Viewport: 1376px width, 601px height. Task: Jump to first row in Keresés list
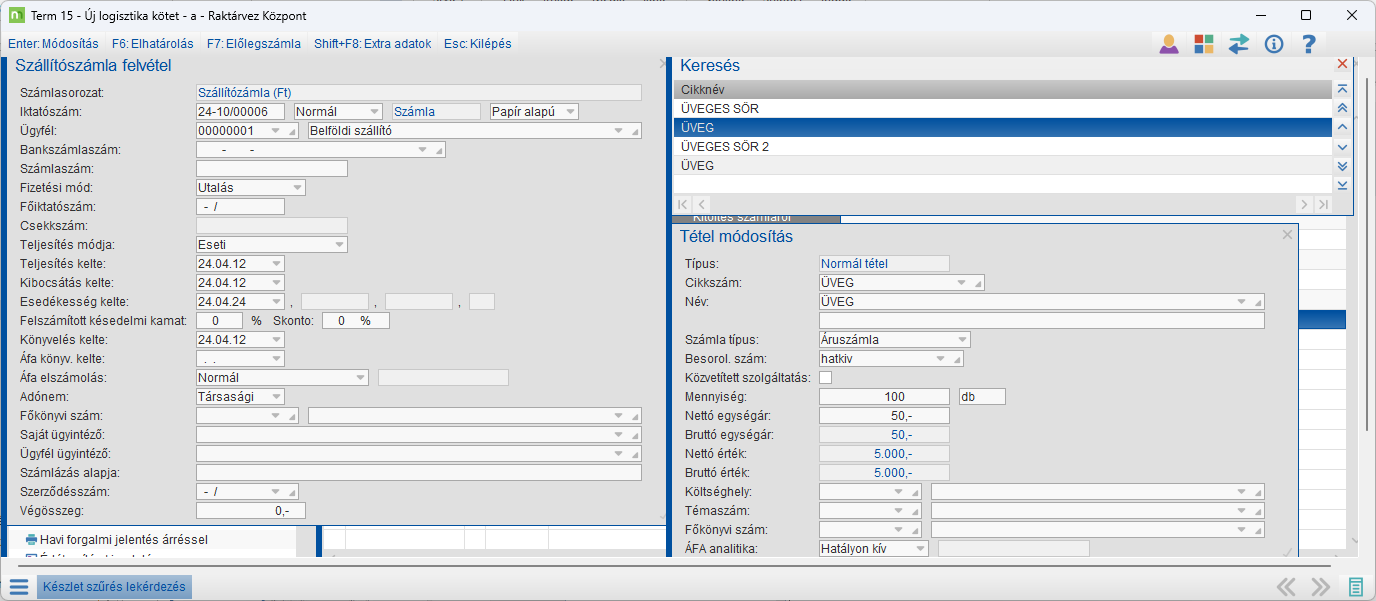[1342, 90]
